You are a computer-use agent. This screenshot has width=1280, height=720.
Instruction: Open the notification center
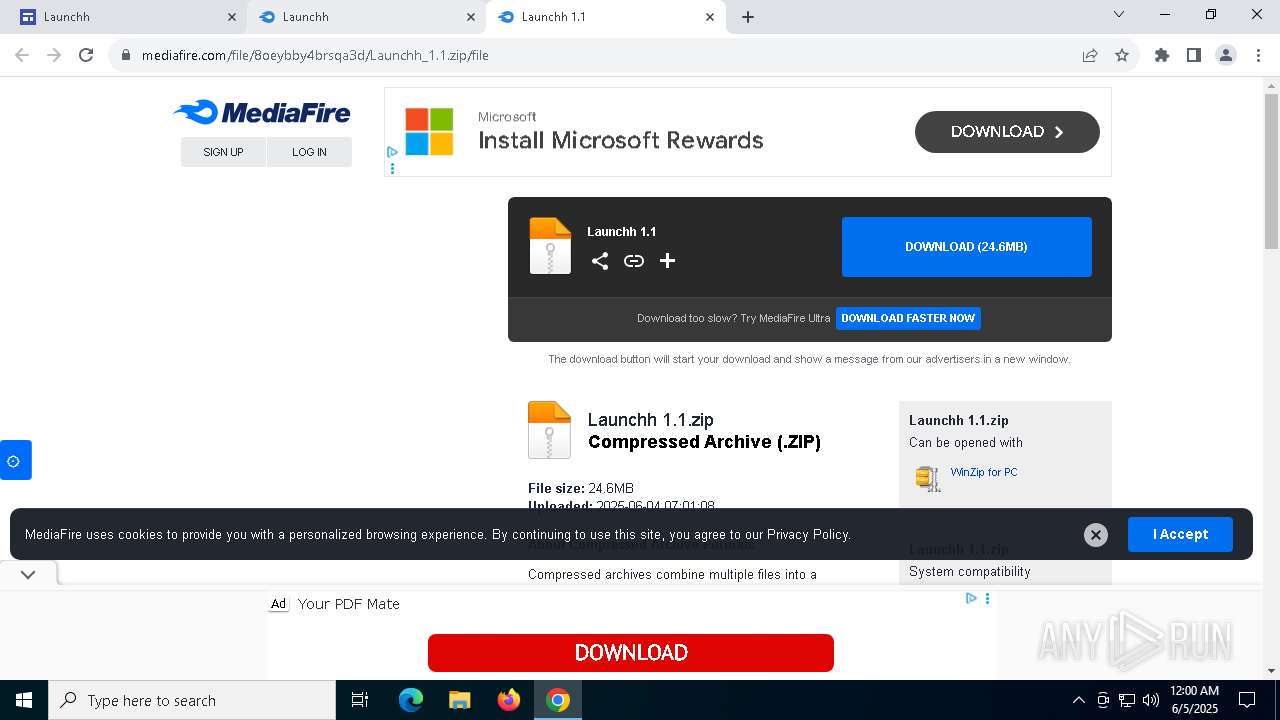pyautogui.click(x=1247, y=700)
